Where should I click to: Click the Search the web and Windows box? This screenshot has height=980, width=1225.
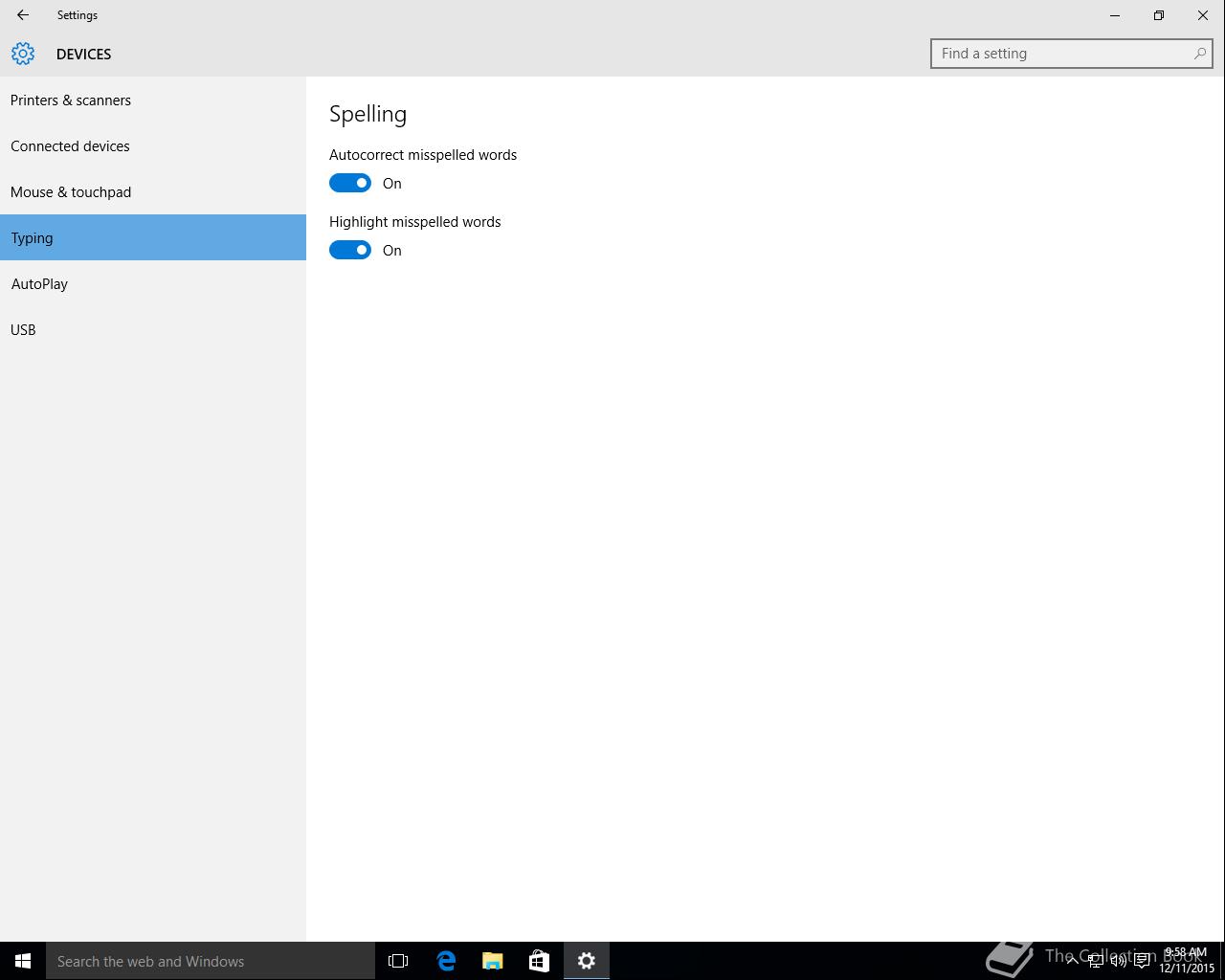[211, 961]
